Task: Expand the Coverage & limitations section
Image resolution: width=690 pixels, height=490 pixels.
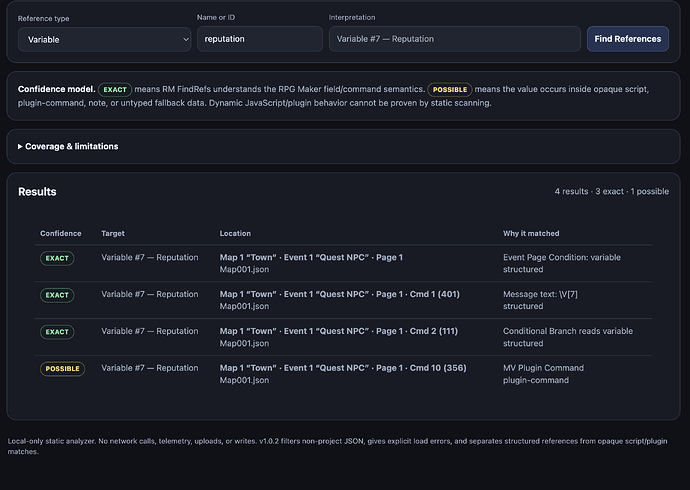Action: click(x=68, y=146)
